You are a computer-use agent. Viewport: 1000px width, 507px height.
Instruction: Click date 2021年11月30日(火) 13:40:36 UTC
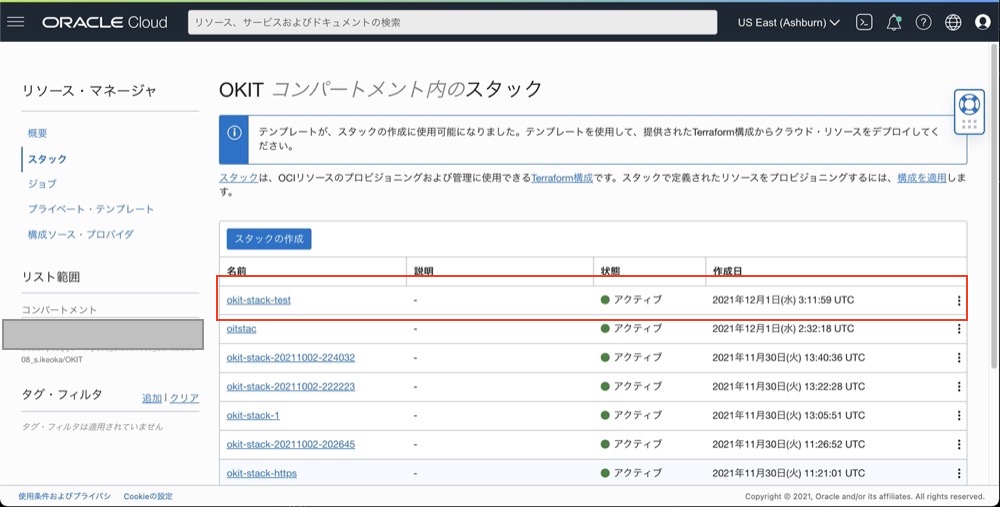click(789, 357)
